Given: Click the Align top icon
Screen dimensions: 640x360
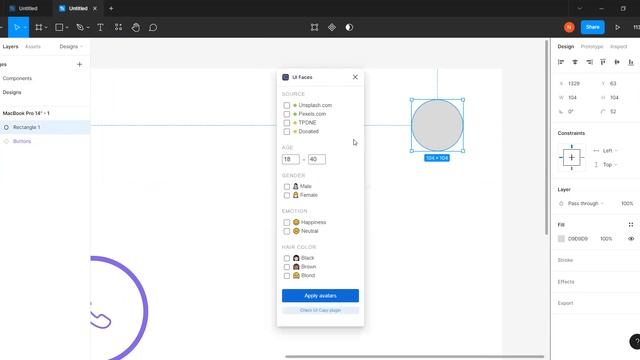Looking at the screenshot, I should click(603, 62).
